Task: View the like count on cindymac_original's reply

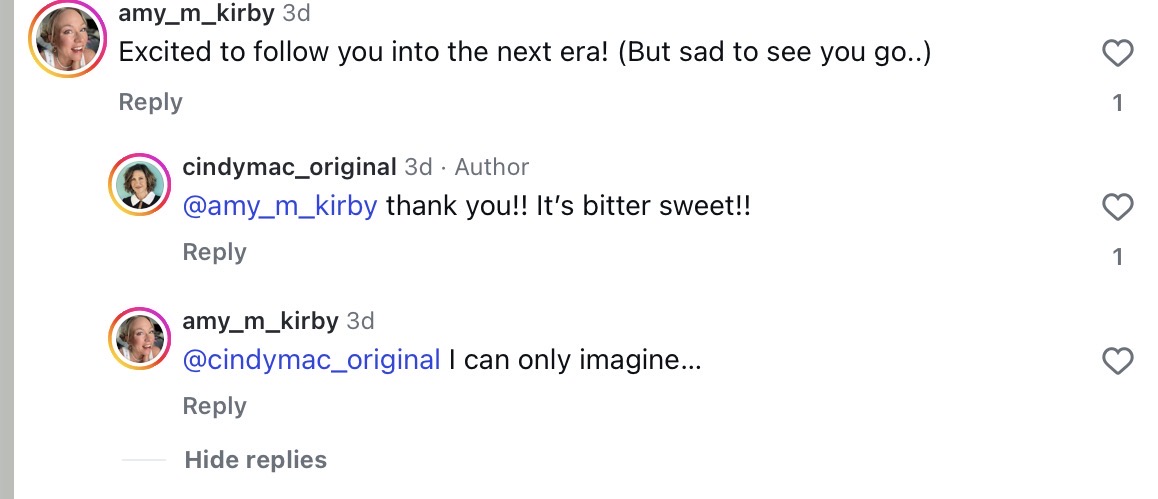Action: pos(1118,257)
